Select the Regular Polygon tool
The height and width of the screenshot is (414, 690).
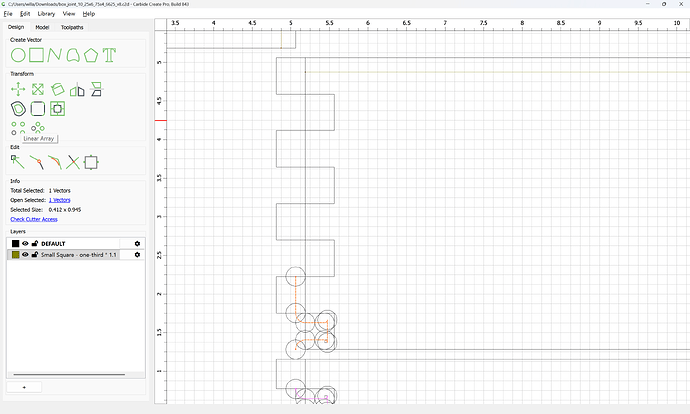91,55
